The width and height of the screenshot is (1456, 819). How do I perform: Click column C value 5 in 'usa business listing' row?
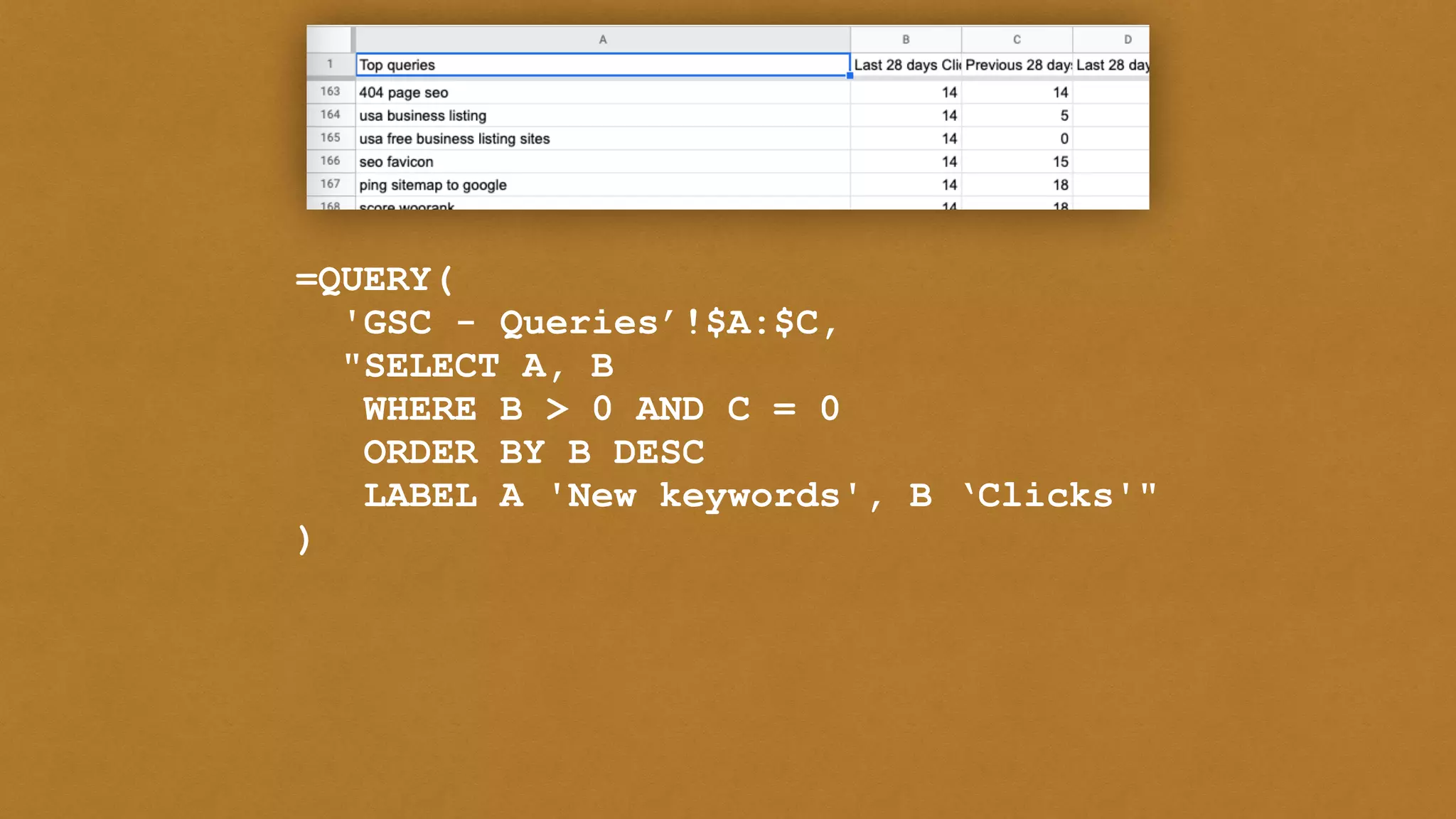tap(1017, 115)
